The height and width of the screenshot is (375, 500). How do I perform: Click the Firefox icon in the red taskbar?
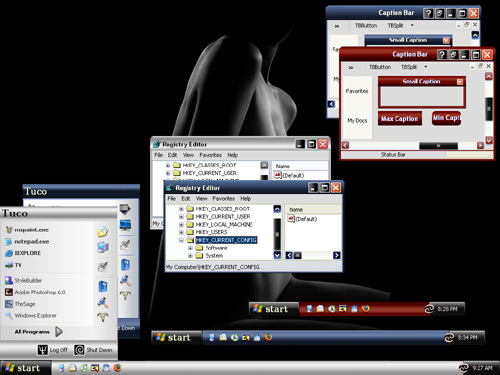point(366,309)
